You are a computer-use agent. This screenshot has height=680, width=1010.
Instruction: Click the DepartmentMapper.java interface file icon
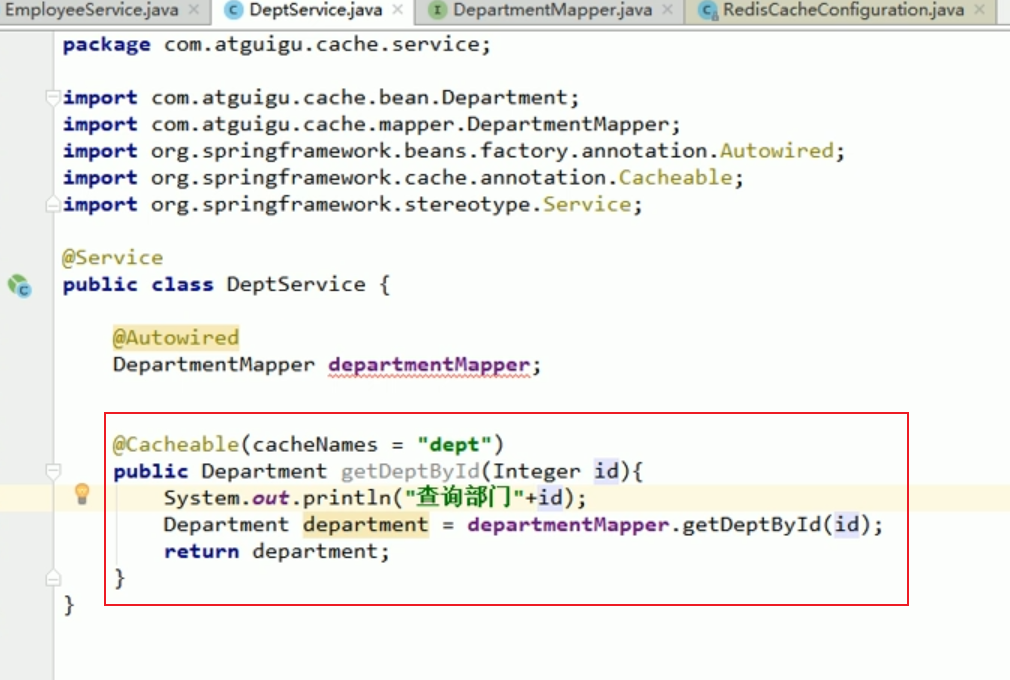coord(437,11)
